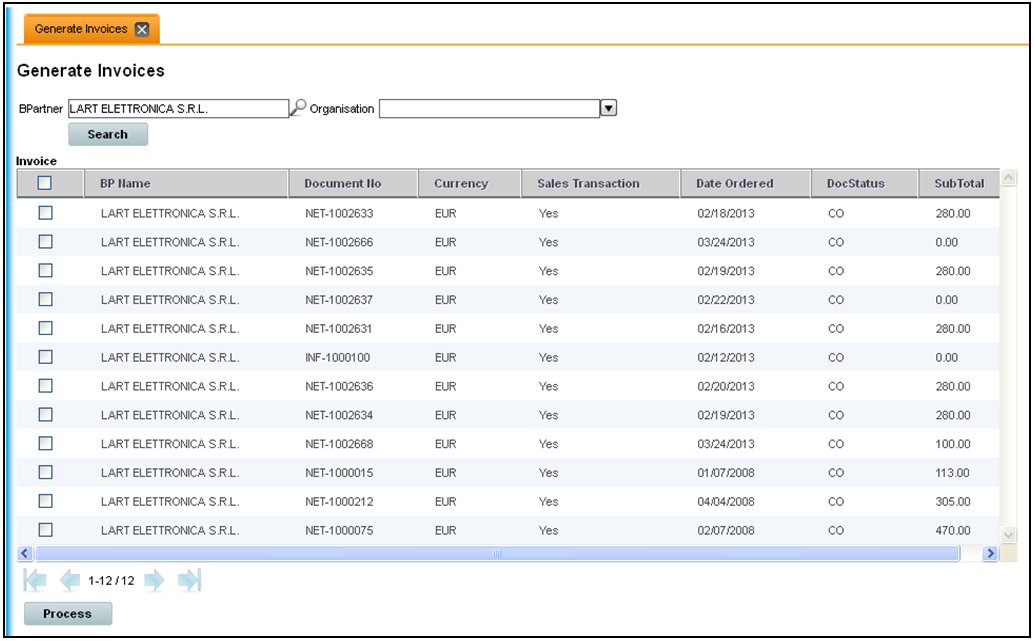Switch to the Generate Invoices tab
Image resolution: width=1034 pixels, height=641 pixels.
(81, 29)
